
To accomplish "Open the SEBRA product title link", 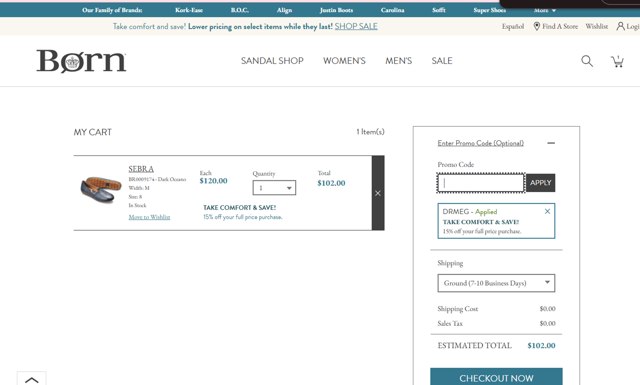I will pyautogui.click(x=141, y=169).
